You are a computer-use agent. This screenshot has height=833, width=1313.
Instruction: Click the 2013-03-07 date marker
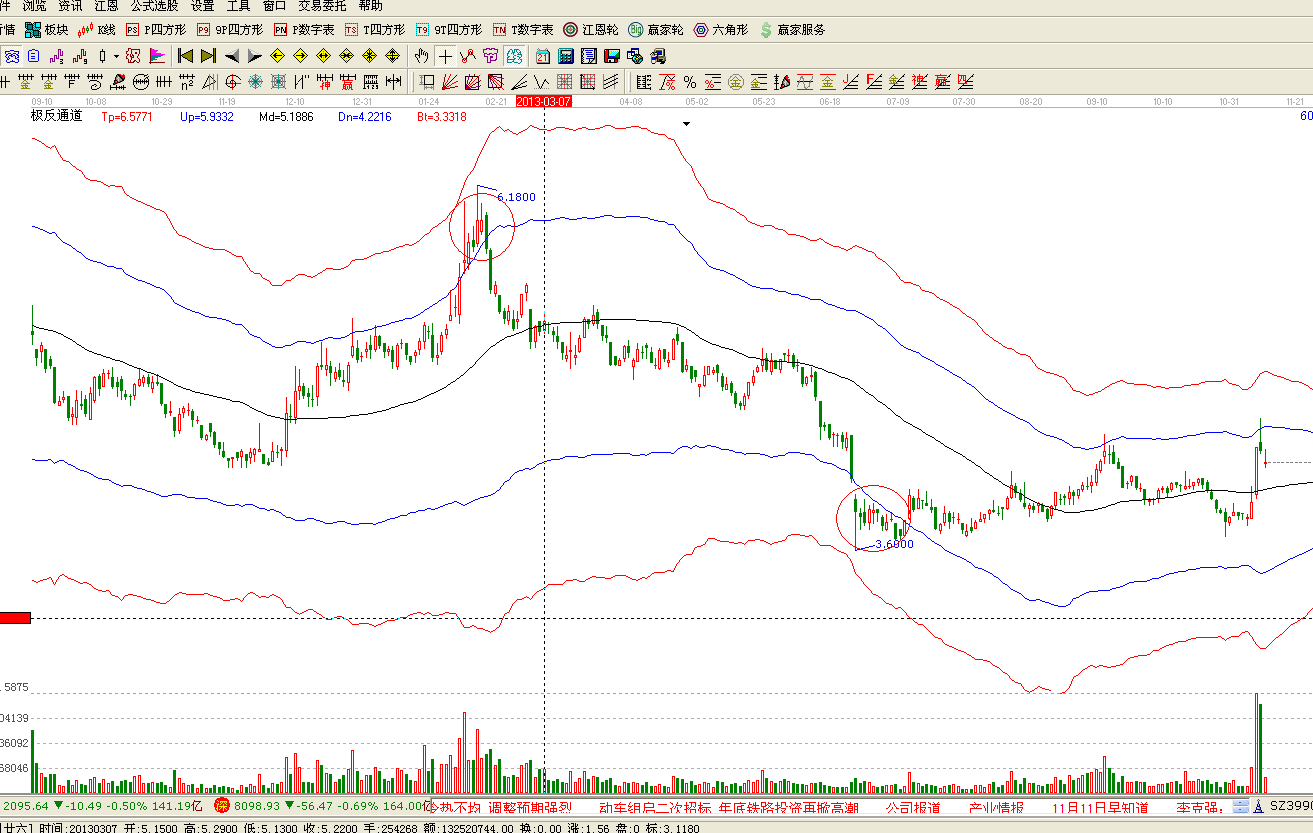pos(543,102)
